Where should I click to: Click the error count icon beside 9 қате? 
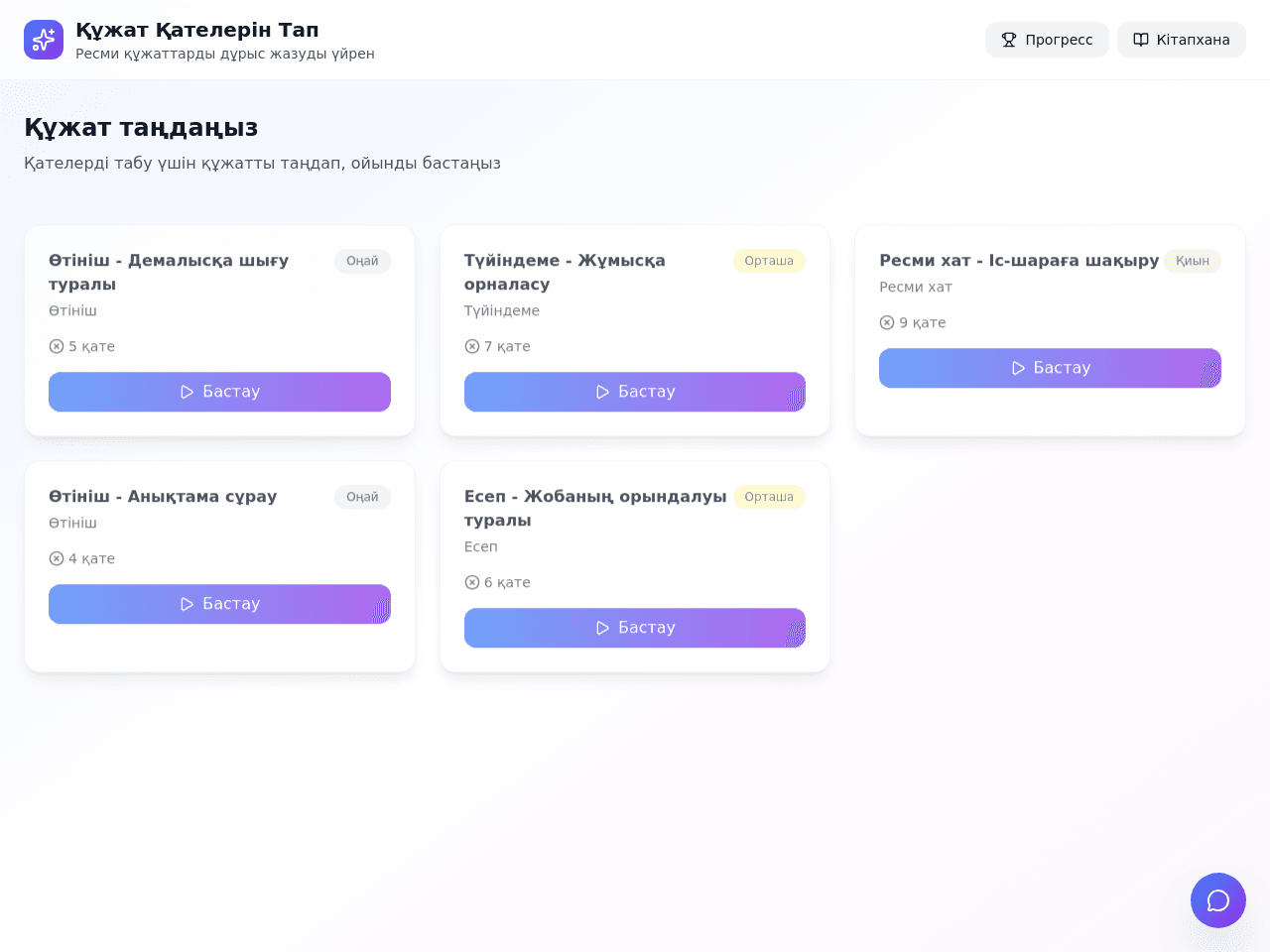[887, 322]
